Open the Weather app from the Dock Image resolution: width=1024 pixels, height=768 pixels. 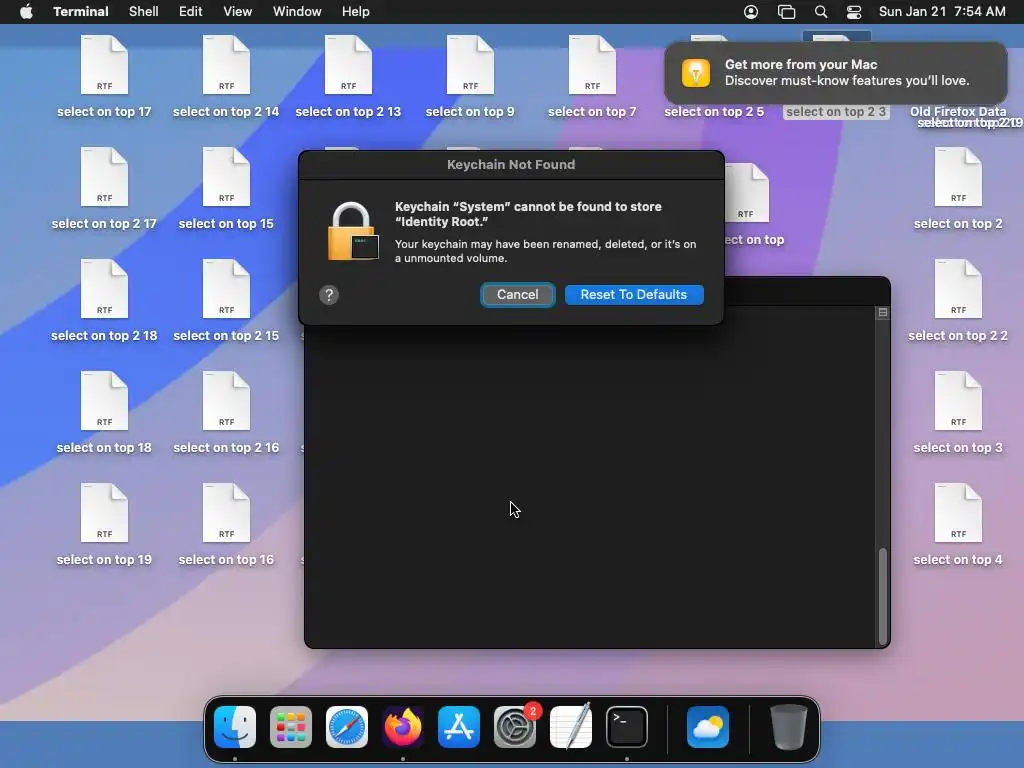point(708,727)
